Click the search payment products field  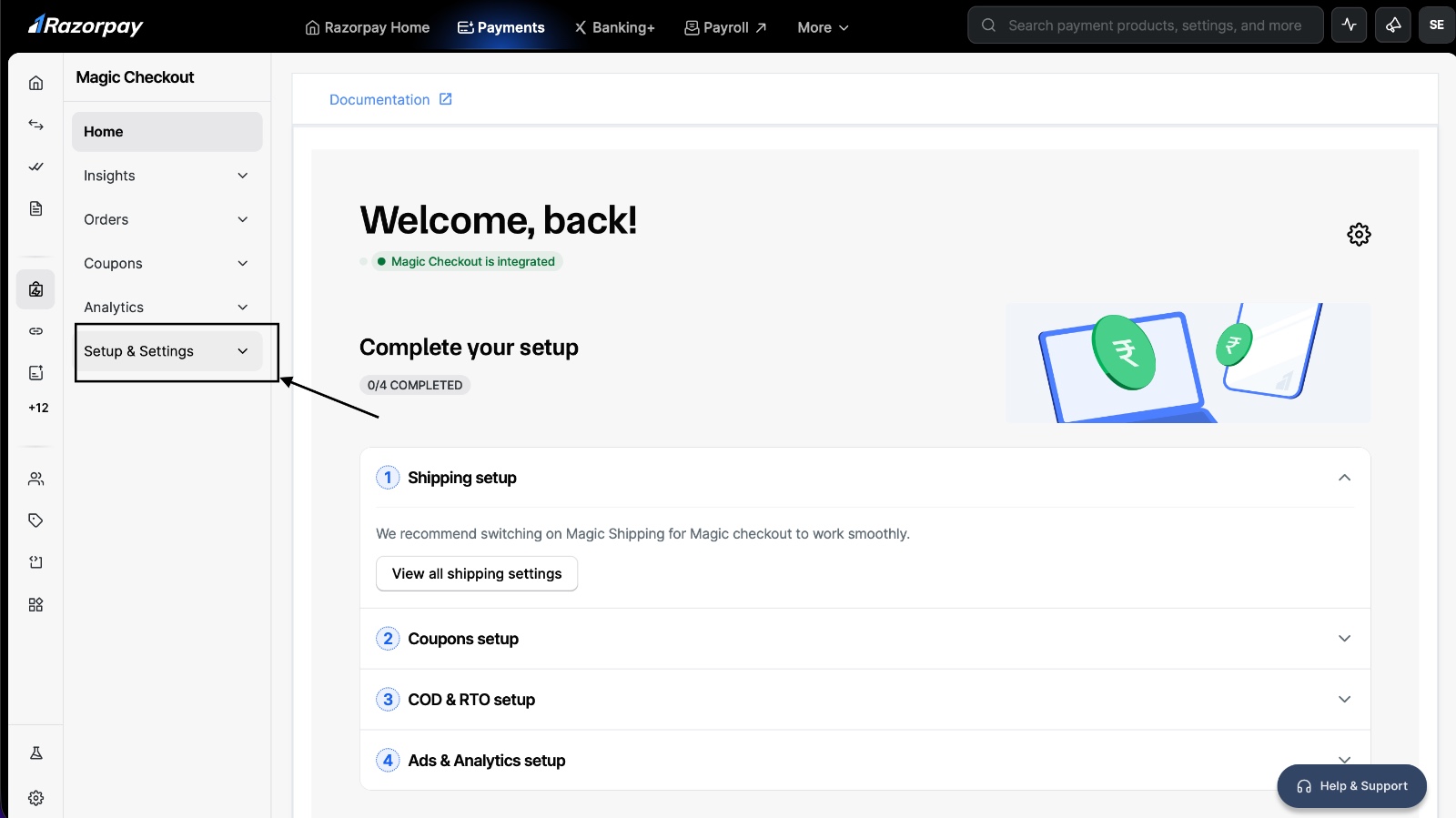(1154, 25)
